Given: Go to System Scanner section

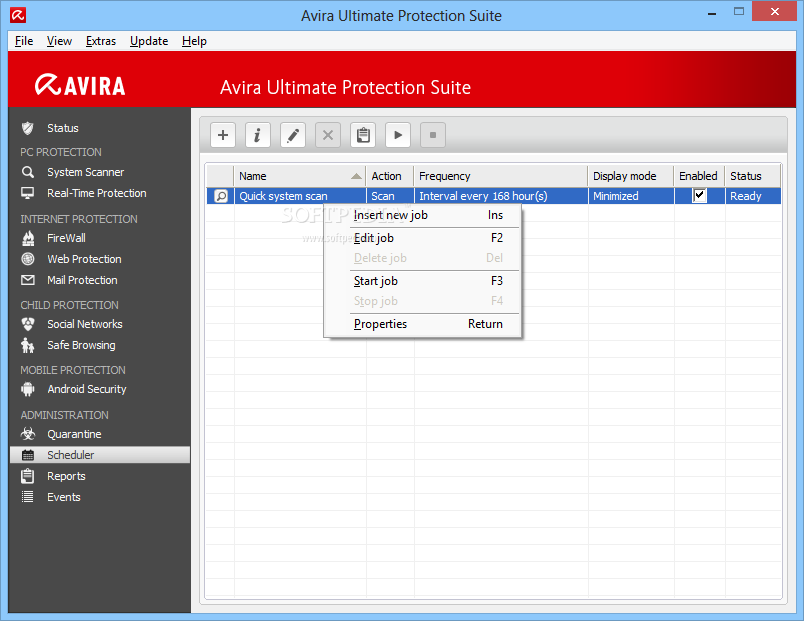Looking at the screenshot, I should [x=86, y=172].
